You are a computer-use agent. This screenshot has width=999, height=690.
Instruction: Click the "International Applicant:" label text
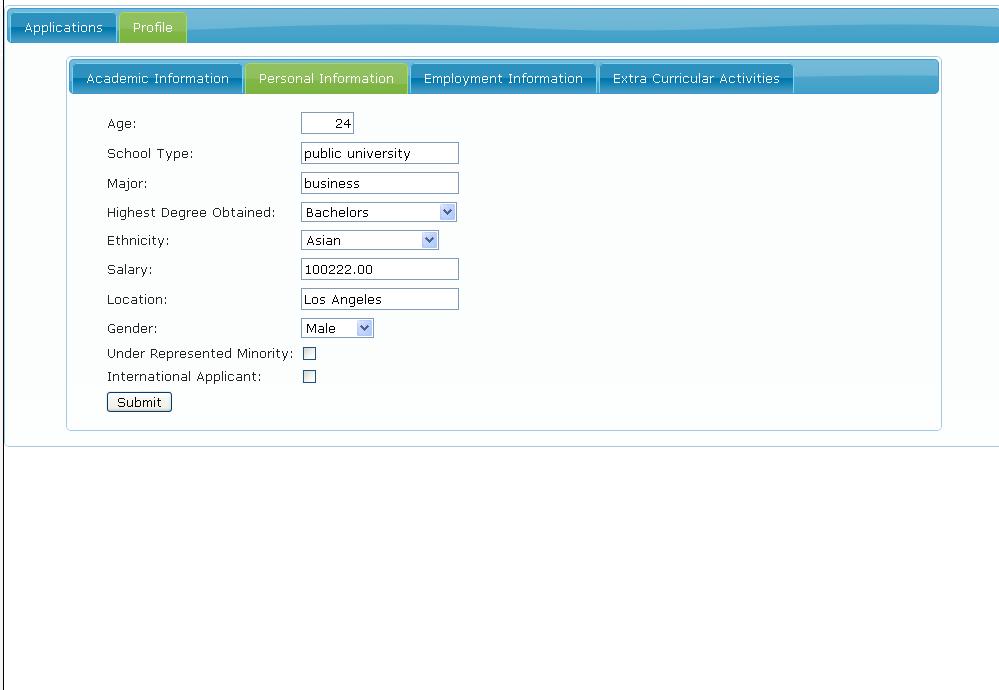184,377
